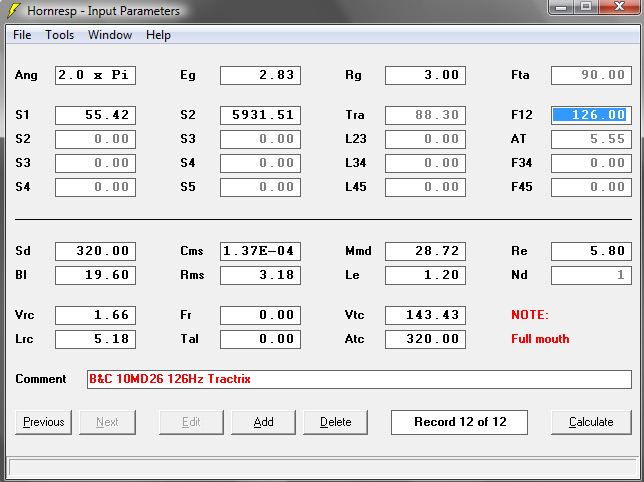The width and height of the screenshot is (644, 482).
Task: Click the F12 field with 126.00
Action: tap(591, 115)
